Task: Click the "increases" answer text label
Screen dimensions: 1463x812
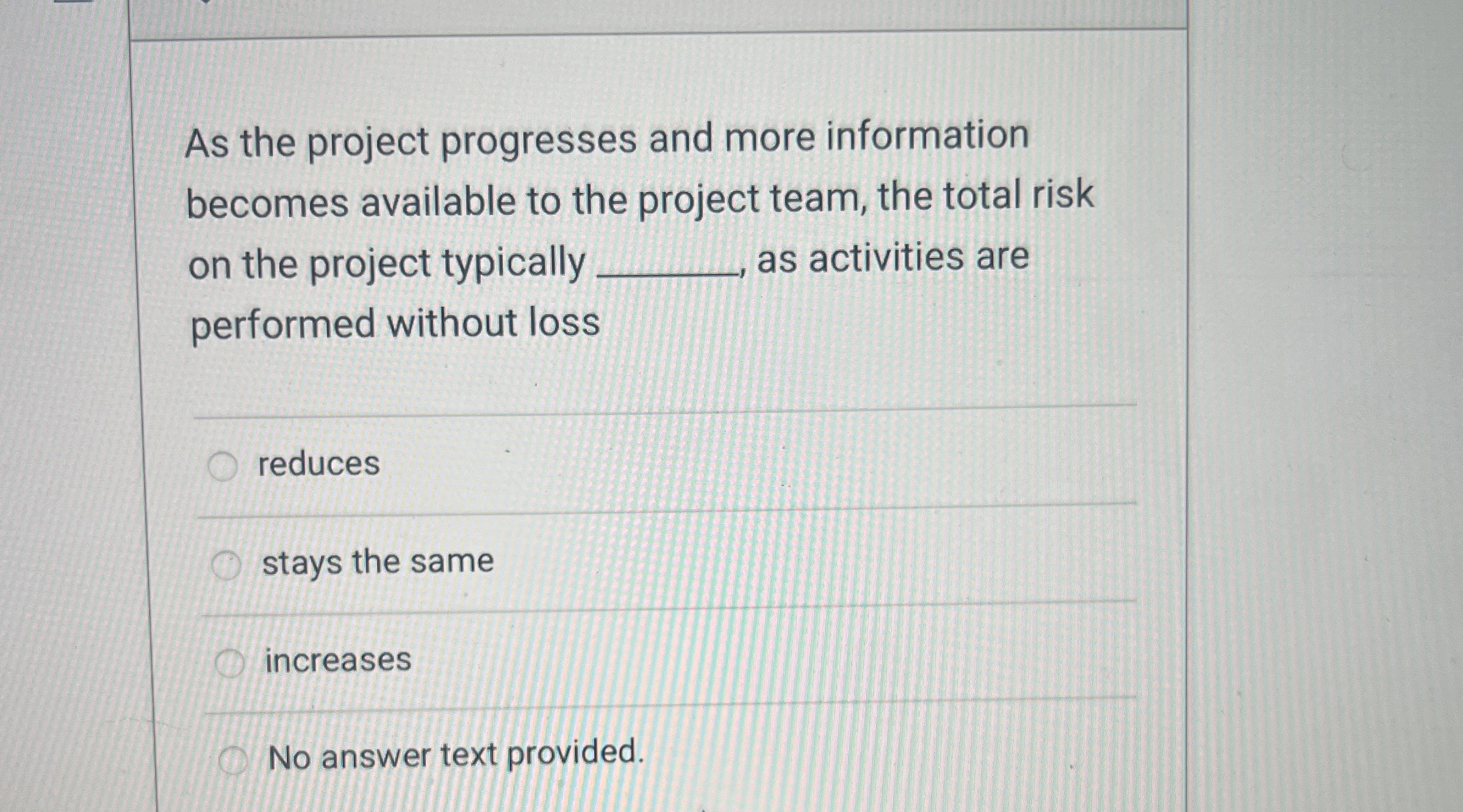Action: (x=337, y=659)
